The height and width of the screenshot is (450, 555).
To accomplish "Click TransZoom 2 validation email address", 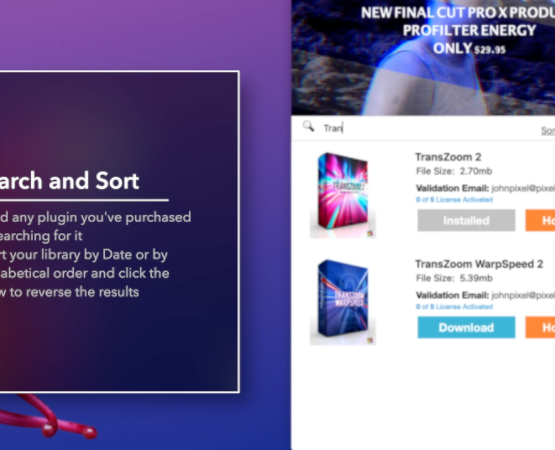I will (x=523, y=188).
